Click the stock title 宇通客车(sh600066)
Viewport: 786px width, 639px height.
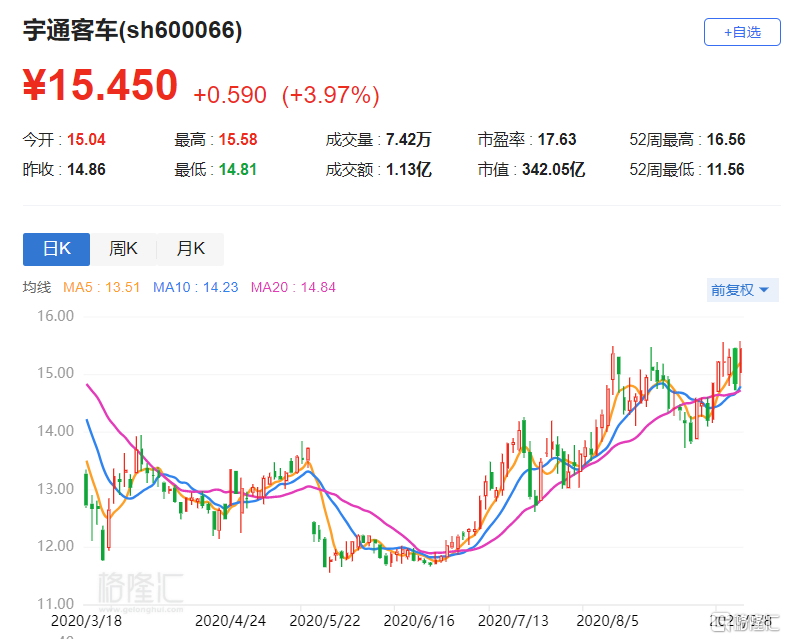click(132, 31)
